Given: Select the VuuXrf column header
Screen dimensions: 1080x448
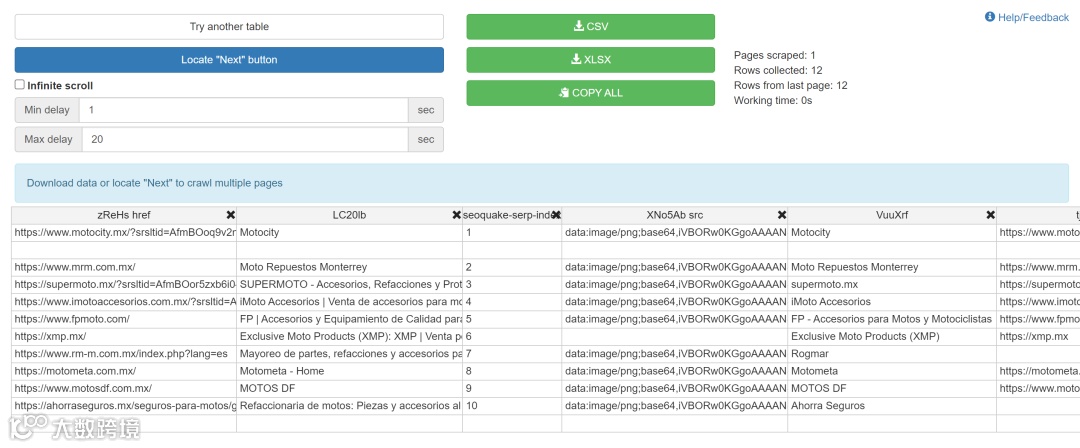Looking at the screenshot, I should [x=892, y=215].
